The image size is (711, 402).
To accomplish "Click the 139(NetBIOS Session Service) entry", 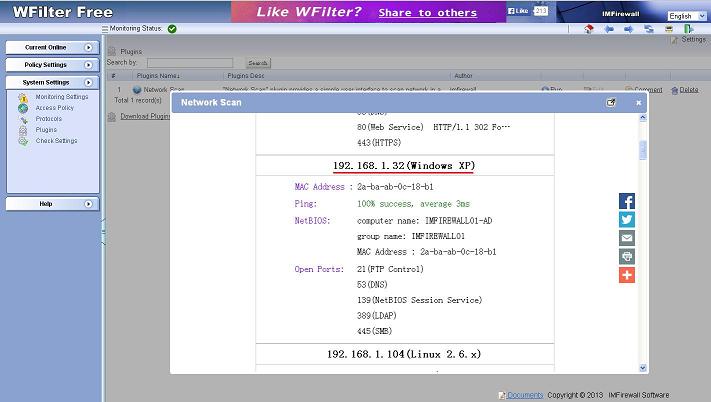I will pos(419,300).
